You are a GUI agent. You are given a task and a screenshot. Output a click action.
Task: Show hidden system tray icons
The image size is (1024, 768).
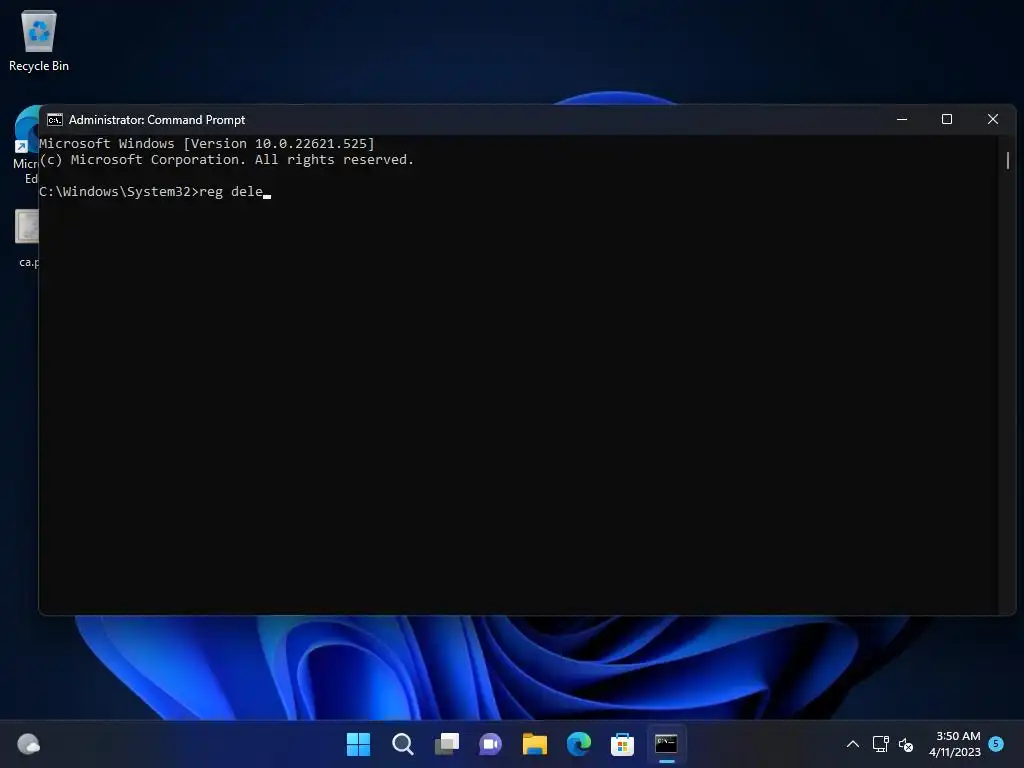click(853, 744)
